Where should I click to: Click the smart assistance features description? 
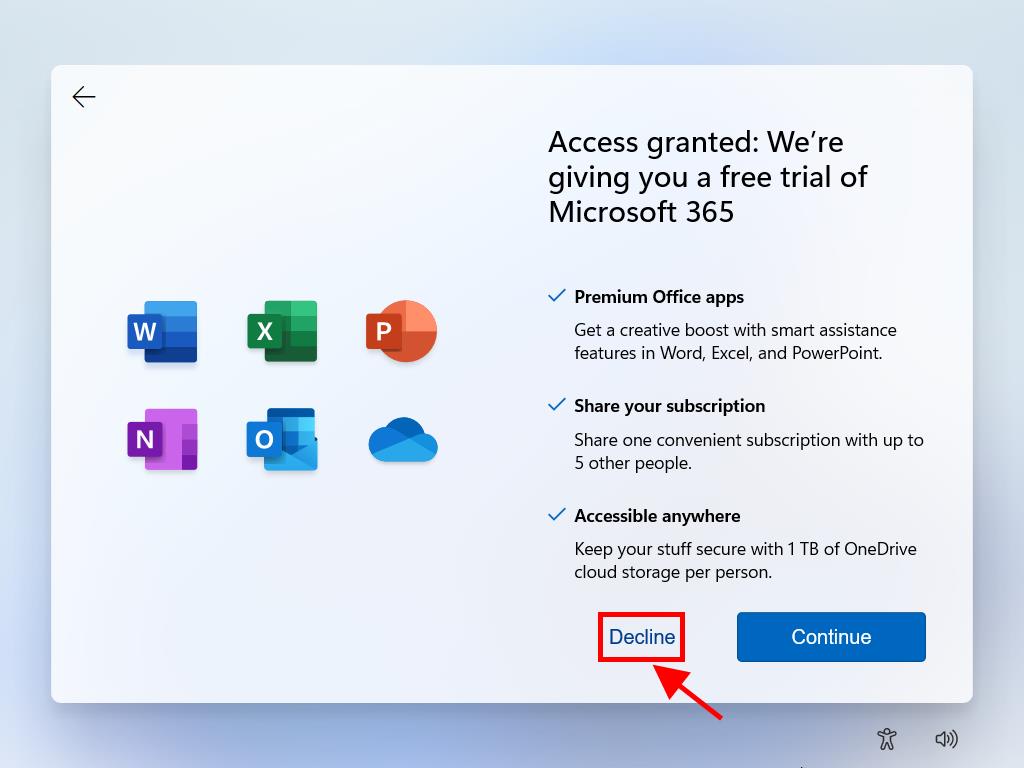click(x=734, y=341)
